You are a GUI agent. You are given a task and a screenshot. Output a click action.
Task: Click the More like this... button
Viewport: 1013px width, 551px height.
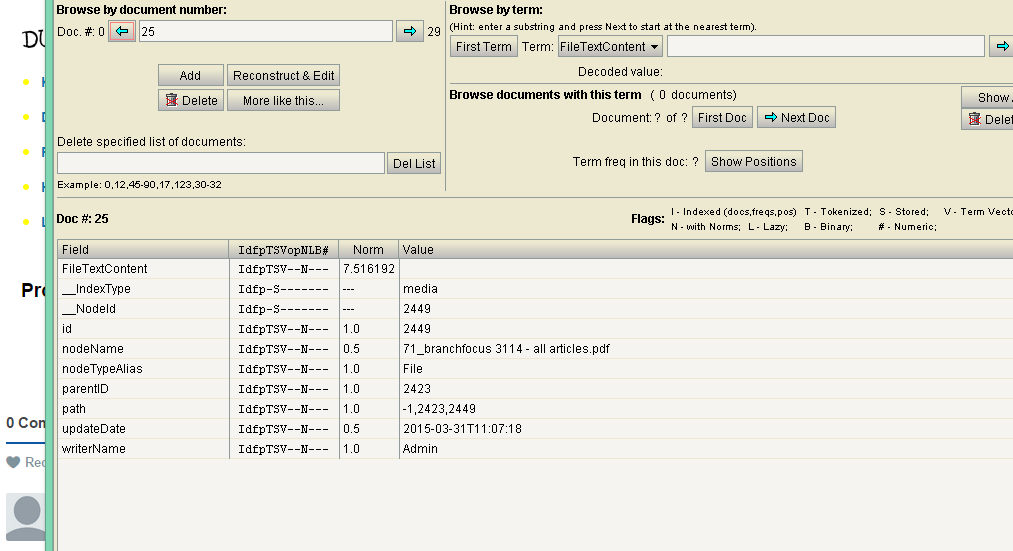pyautogui.click(x=283, y=100)
